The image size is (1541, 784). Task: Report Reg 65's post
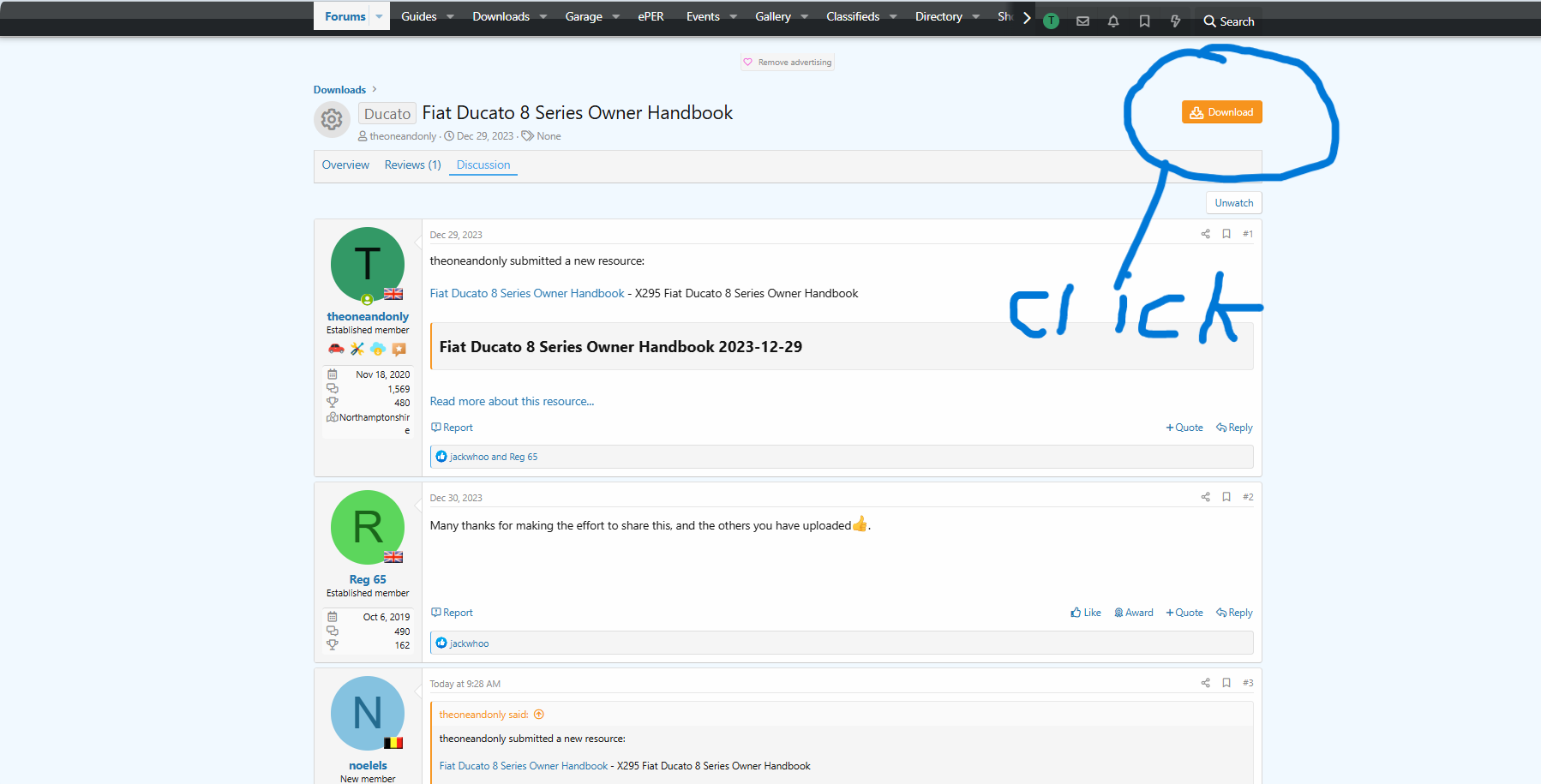click(x=452, y=613)
